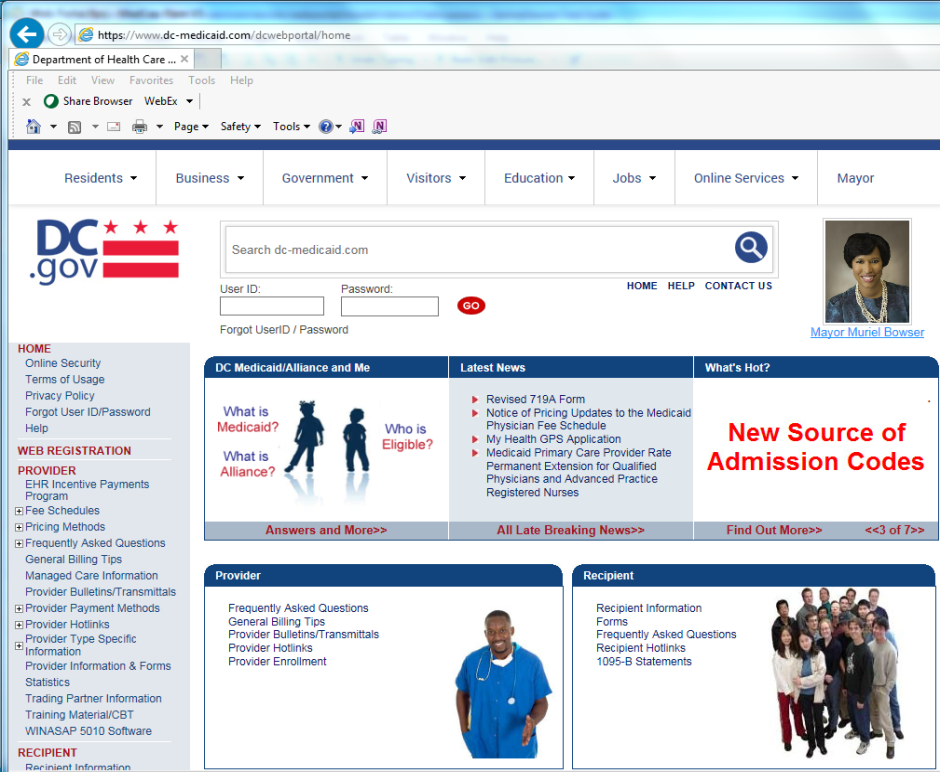The width and height of the screenshot is (940, 772).
Task: Open the Online Services dropdown menu
Action: click(x=746, y=178)
